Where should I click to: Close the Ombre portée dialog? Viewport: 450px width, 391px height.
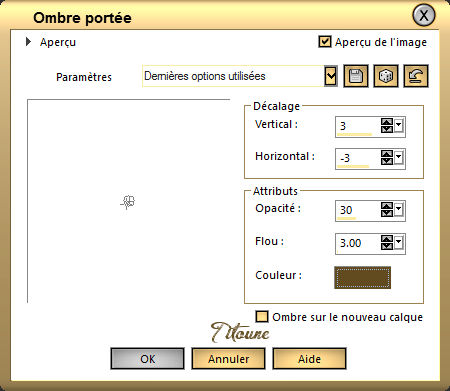click(424, 15)
